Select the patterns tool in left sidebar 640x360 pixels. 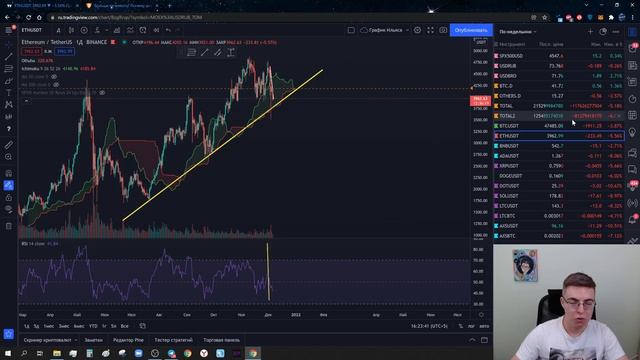pyautogui.click(x=9, y=104)
